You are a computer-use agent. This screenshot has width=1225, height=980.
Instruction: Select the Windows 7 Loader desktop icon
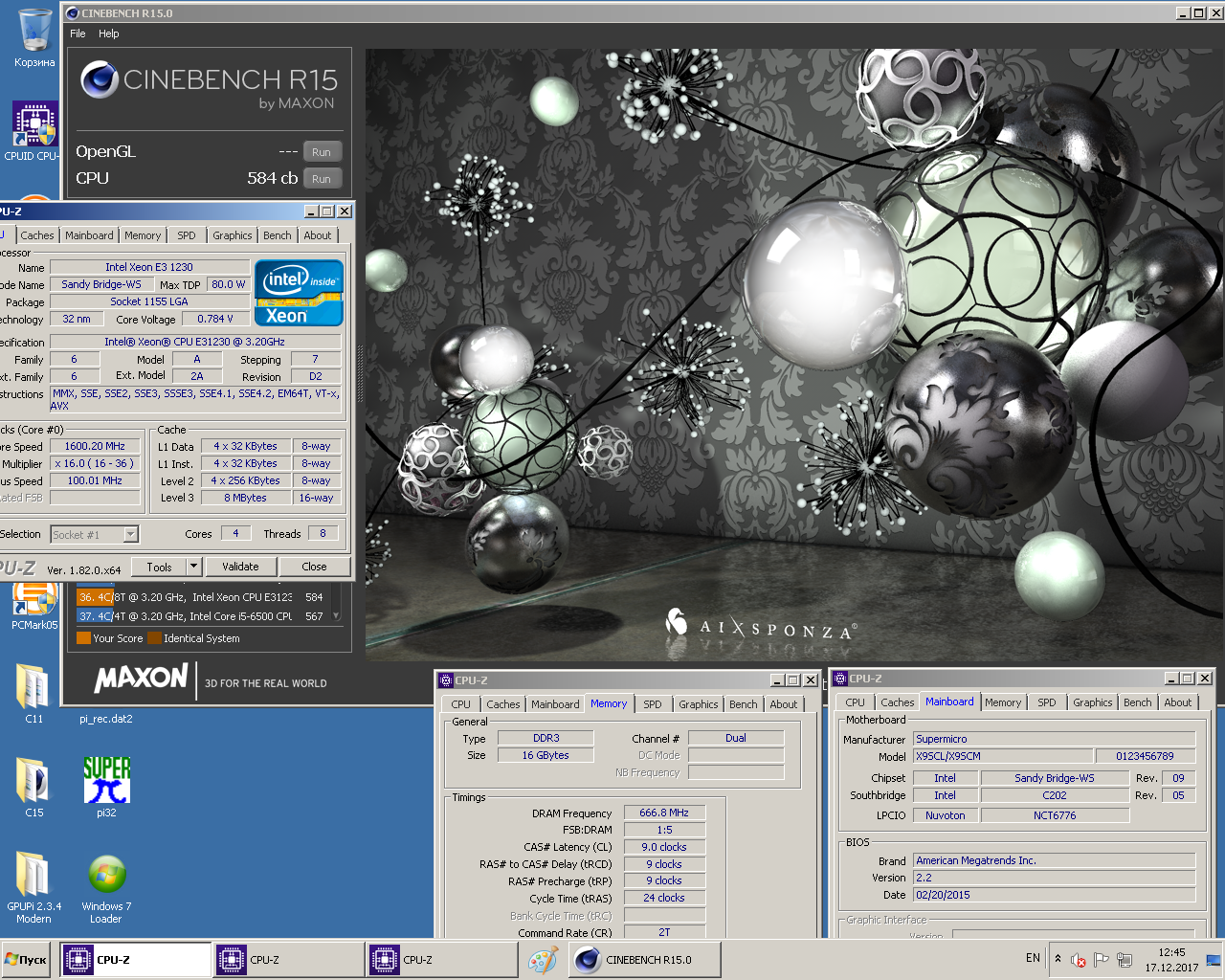pos(106,886)
